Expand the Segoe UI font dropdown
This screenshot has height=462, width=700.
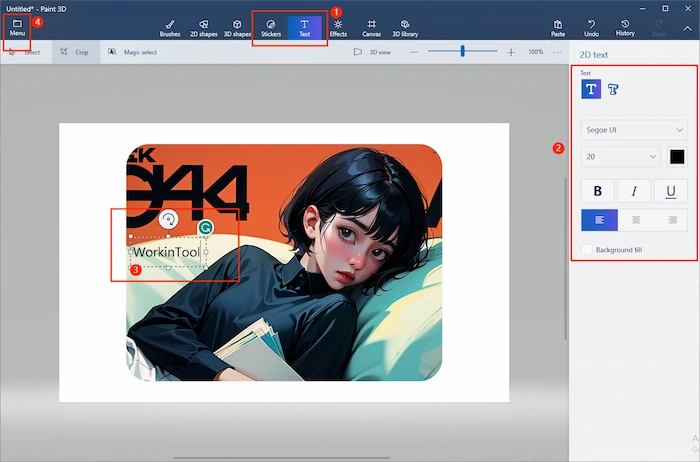tap(633, 130)
